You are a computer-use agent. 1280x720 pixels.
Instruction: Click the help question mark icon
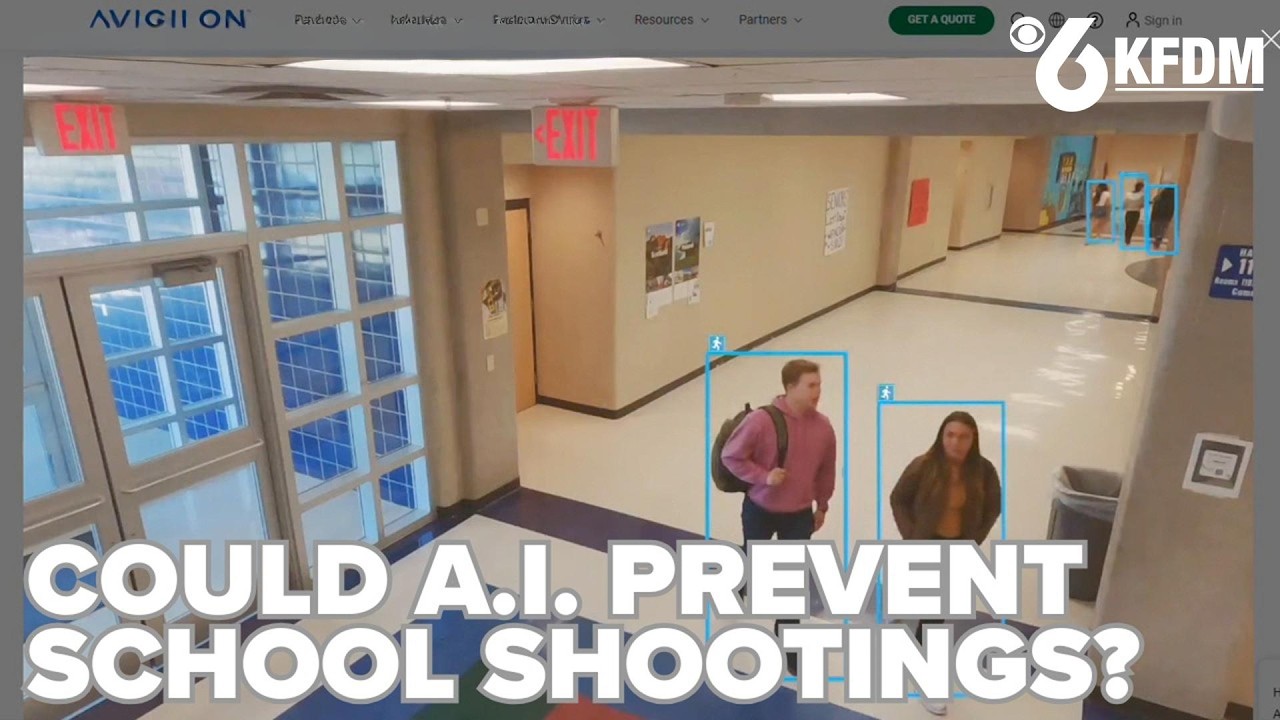(x=1095, y=20)
